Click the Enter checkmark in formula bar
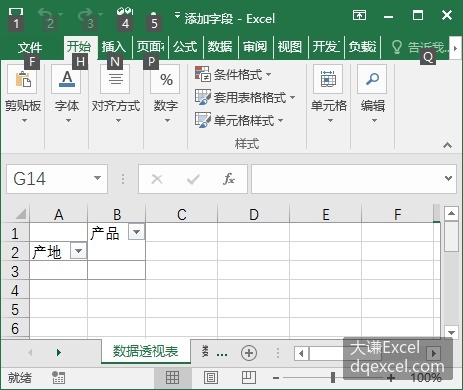Screen dimensions: 463x390 point(193,179)
